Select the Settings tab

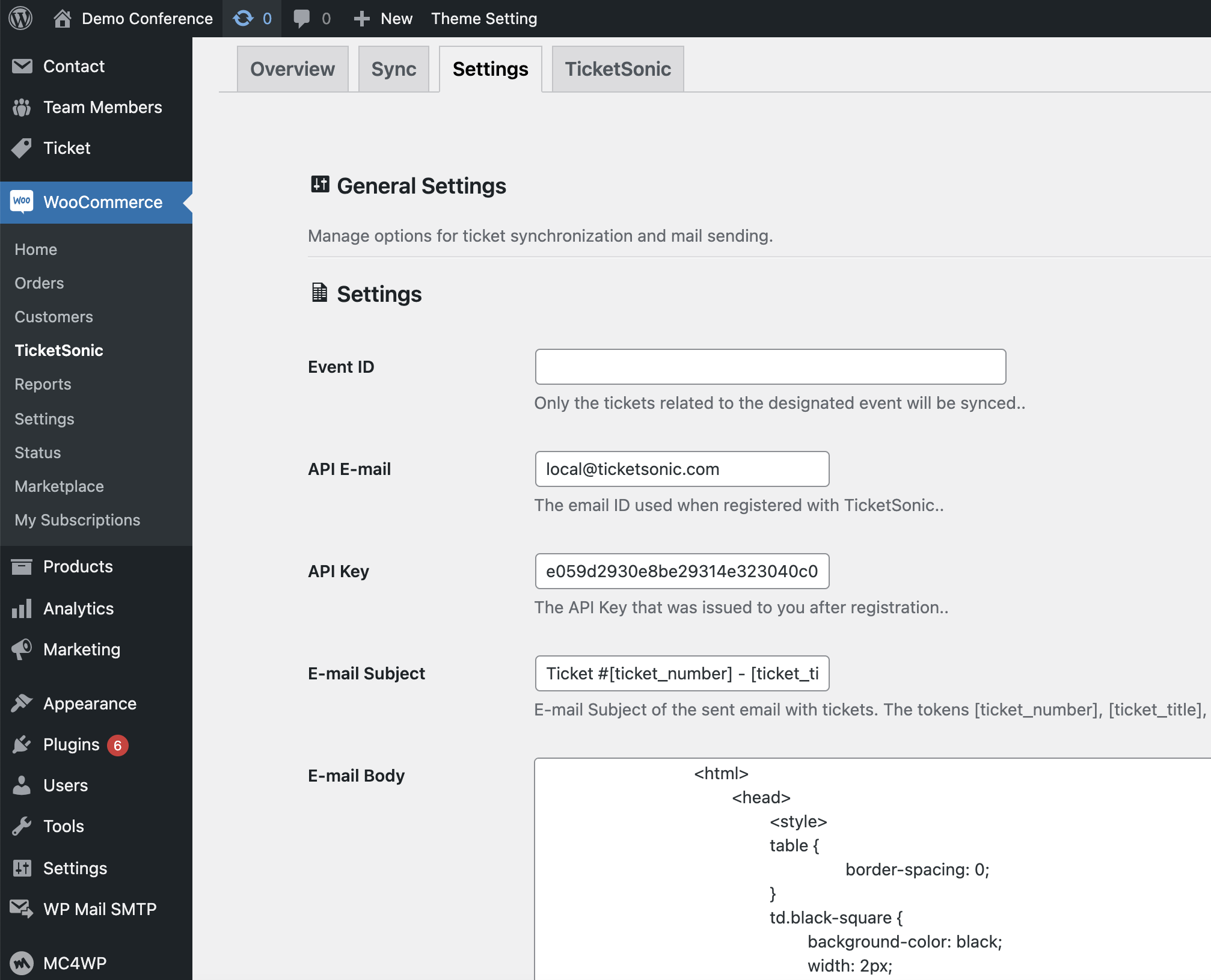(491, 69)
